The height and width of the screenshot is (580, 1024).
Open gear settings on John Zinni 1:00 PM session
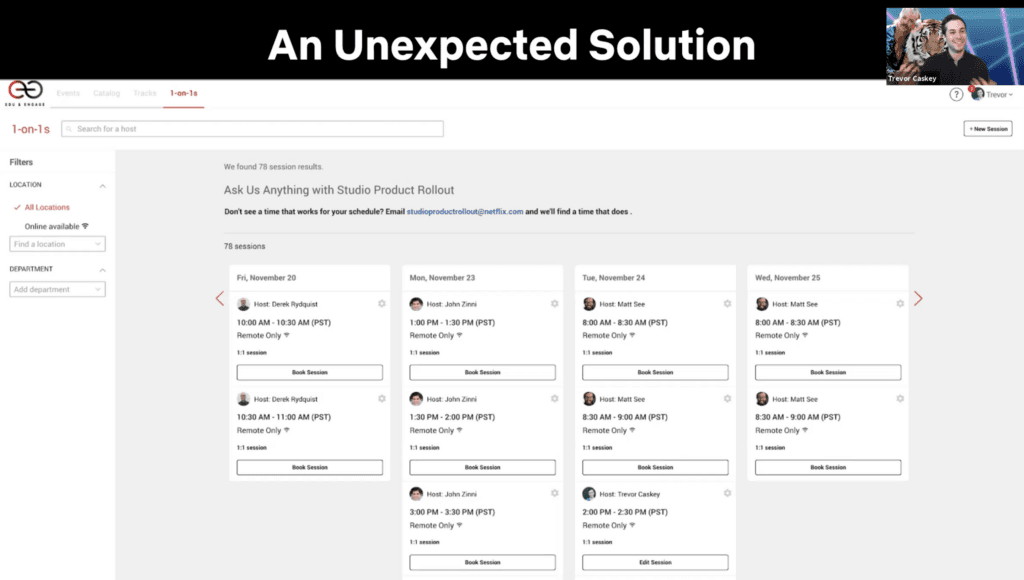[x=554, y=304]
